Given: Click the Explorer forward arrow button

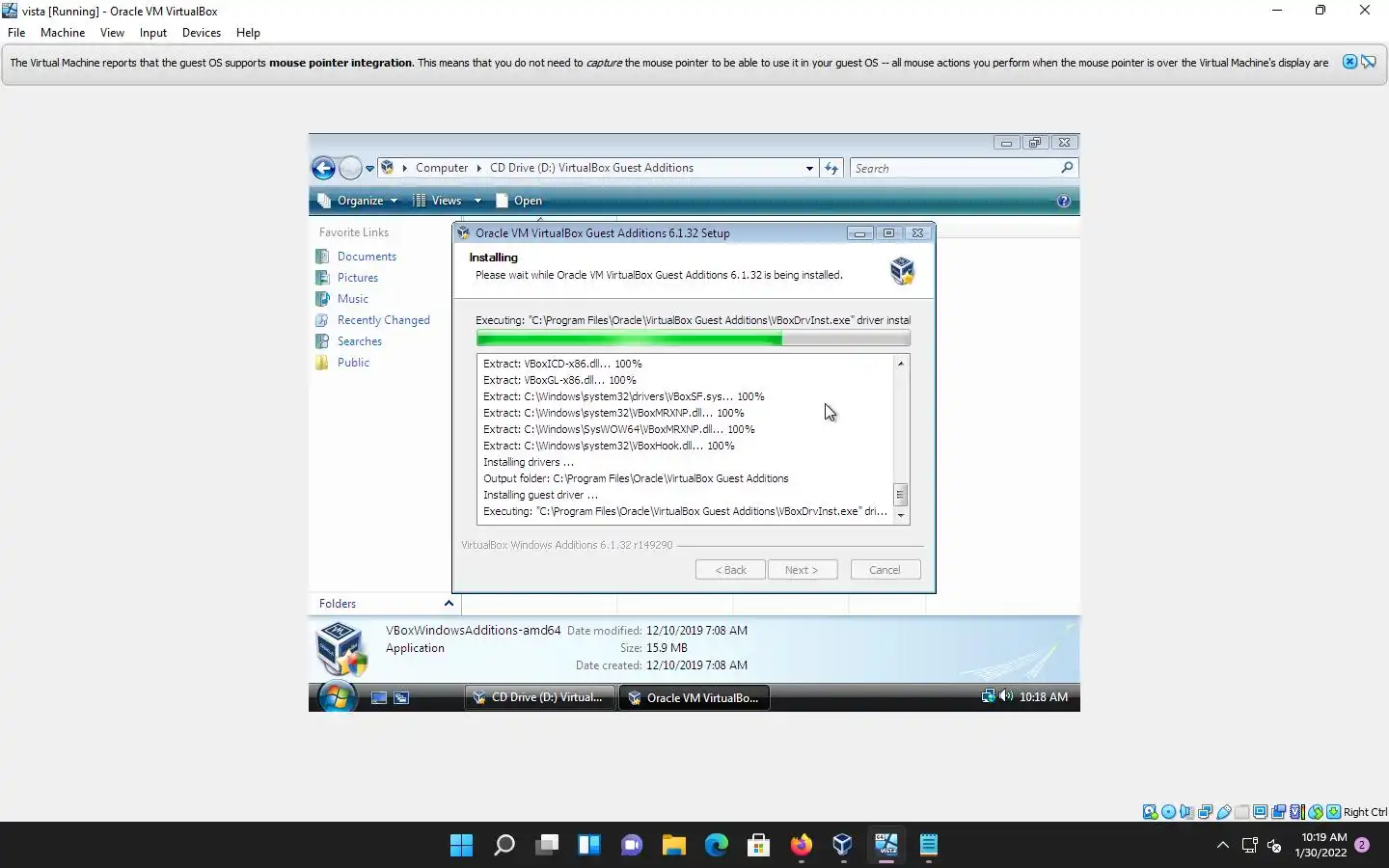Looking at the screenshot, I should (350, 168).
